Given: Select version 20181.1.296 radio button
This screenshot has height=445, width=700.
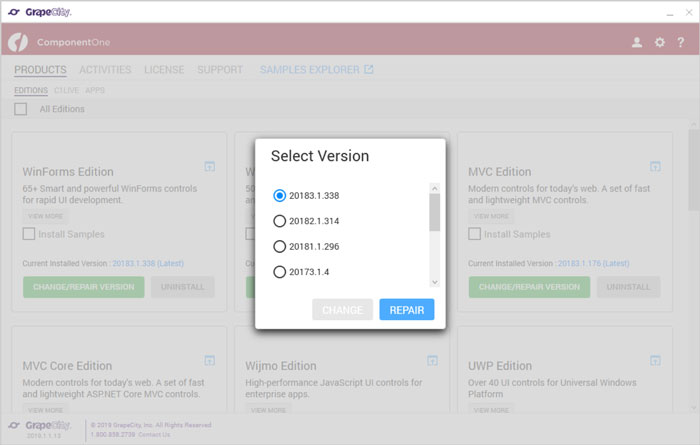Looking at the screenshot, I should (279, 246).
